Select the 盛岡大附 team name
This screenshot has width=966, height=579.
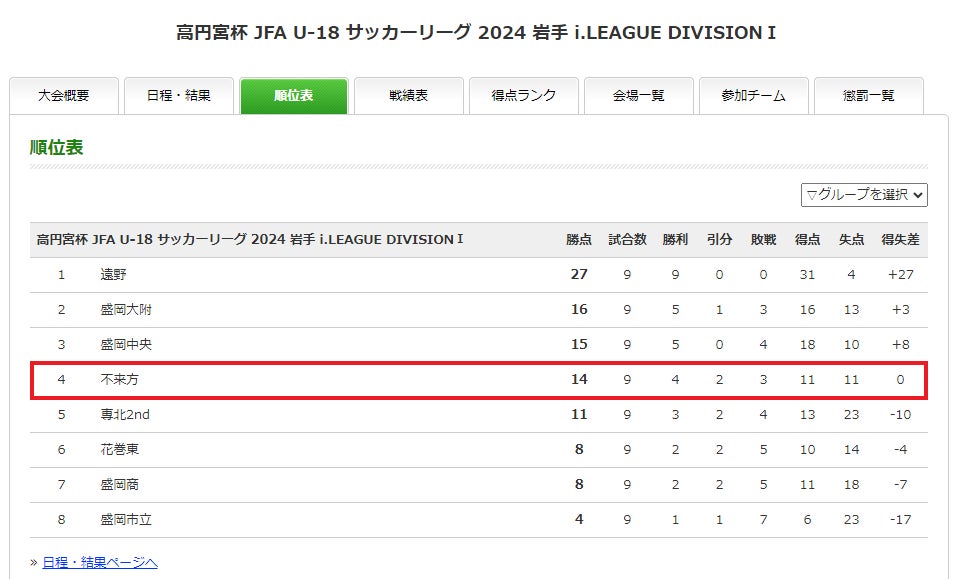(x=126, y=310)
